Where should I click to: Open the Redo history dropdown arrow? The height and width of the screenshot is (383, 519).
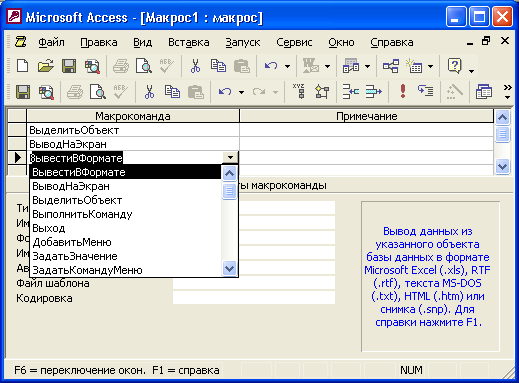tap(275, 92)
